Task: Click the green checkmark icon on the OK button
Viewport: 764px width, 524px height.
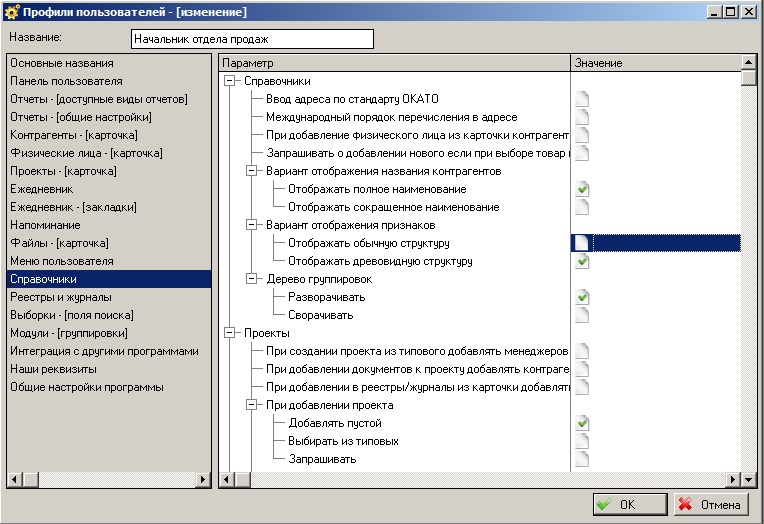Action: (604, 505)
